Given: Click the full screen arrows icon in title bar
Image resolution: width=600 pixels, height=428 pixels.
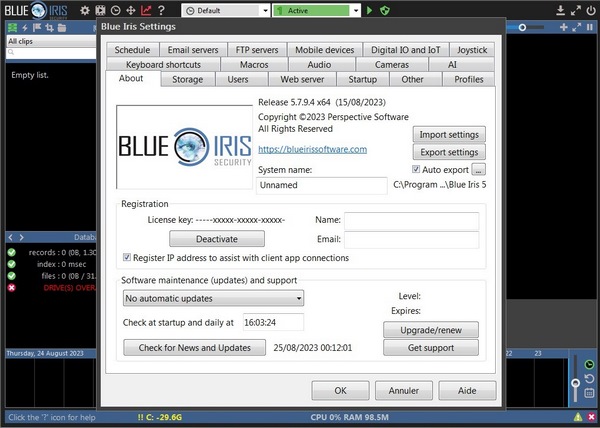Looking at the screenshot, I should [576, 10].
